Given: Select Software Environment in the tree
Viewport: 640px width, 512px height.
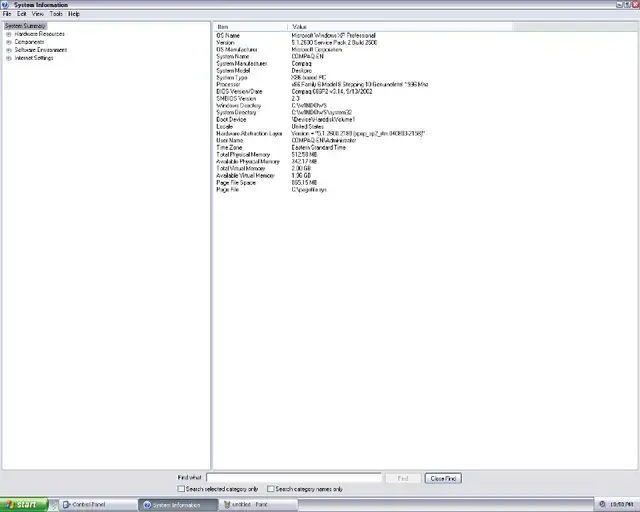Looking at the screenshot, I should pyautogui.click(x=41, y=50).
